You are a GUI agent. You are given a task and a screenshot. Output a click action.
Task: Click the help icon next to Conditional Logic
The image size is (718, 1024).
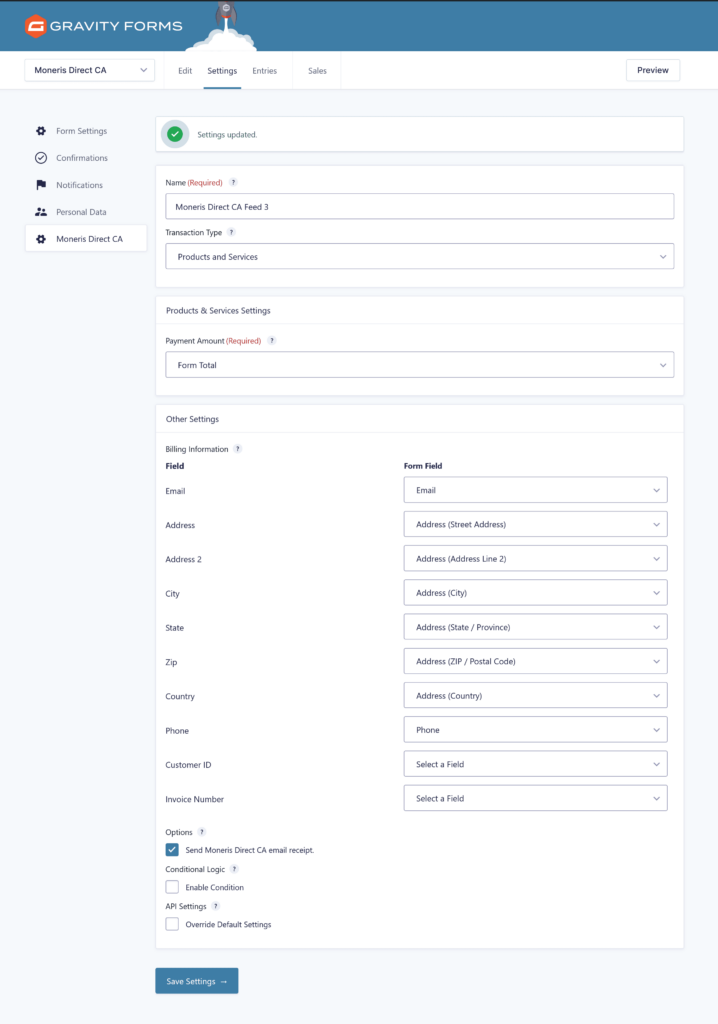click(x=235, y=869)
